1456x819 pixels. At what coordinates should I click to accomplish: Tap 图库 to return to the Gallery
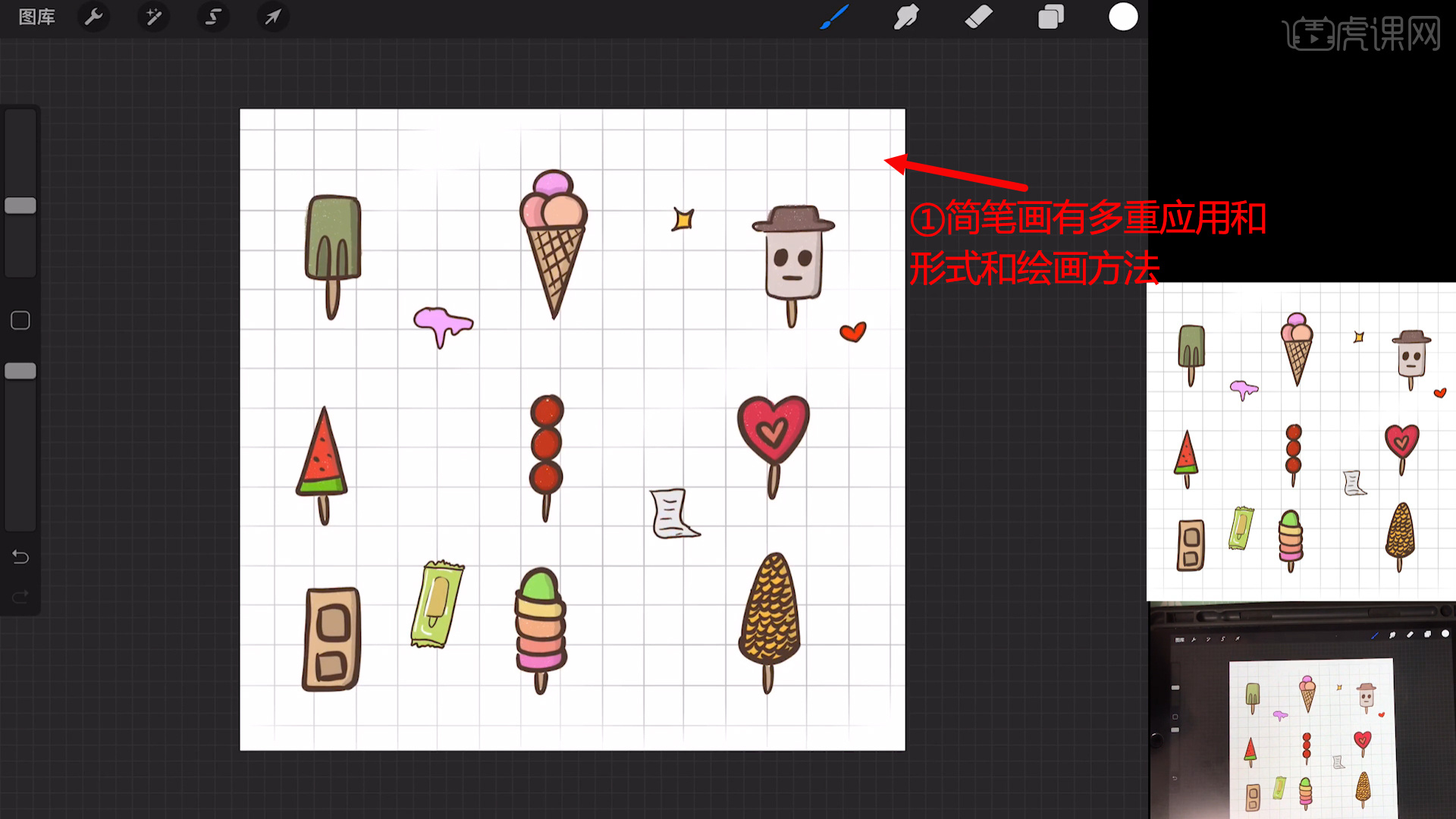[x=36, y=17]
